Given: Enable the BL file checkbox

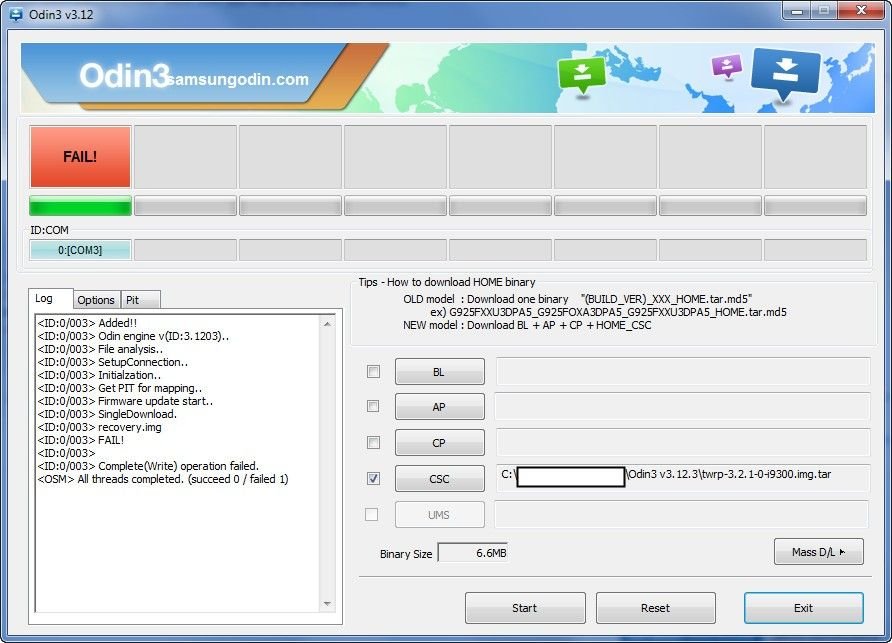Looking at the screenshot, I should (373, 372).
